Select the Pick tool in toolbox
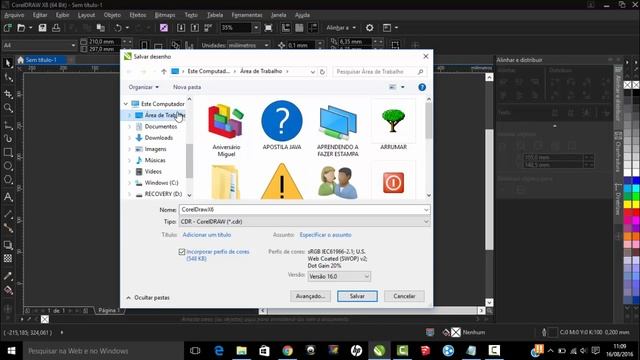 point(8,63)
